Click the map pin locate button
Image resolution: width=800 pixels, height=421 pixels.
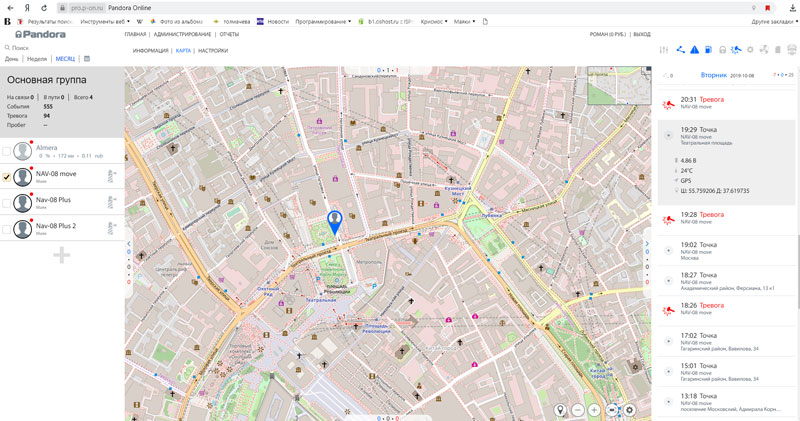[560, 410]
